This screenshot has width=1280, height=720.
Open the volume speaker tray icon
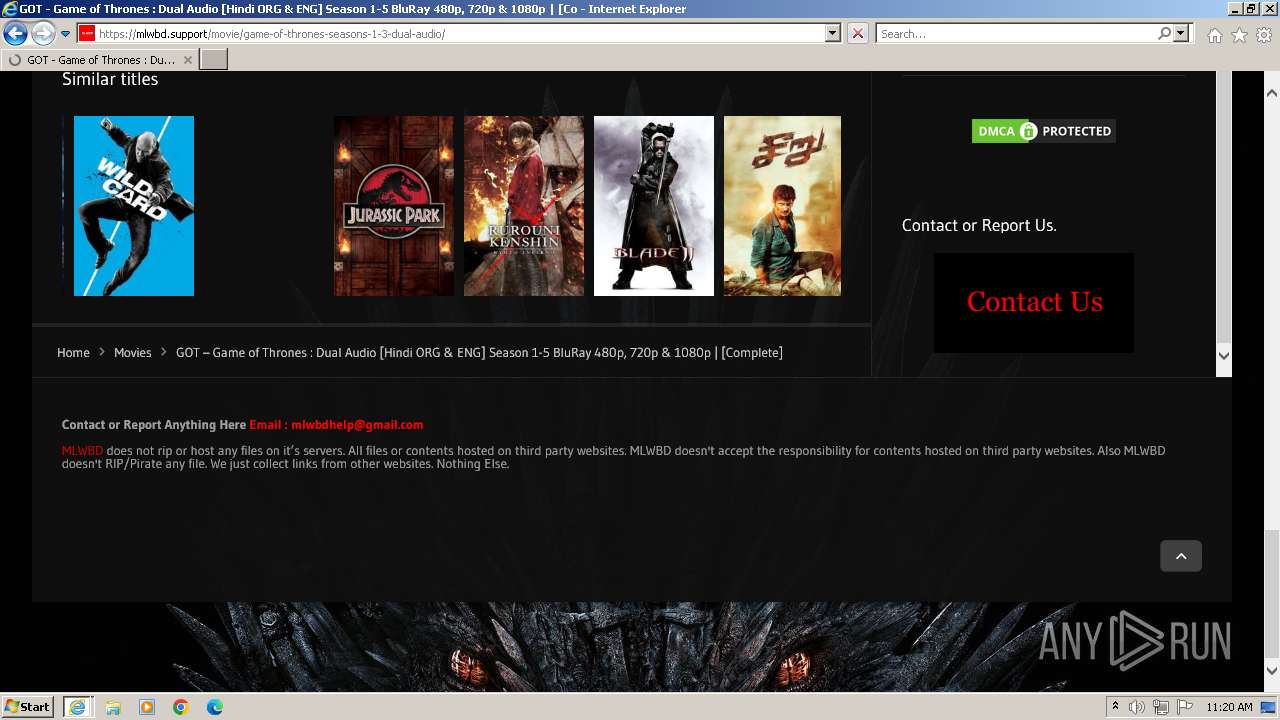click(x=1137, y=707)
